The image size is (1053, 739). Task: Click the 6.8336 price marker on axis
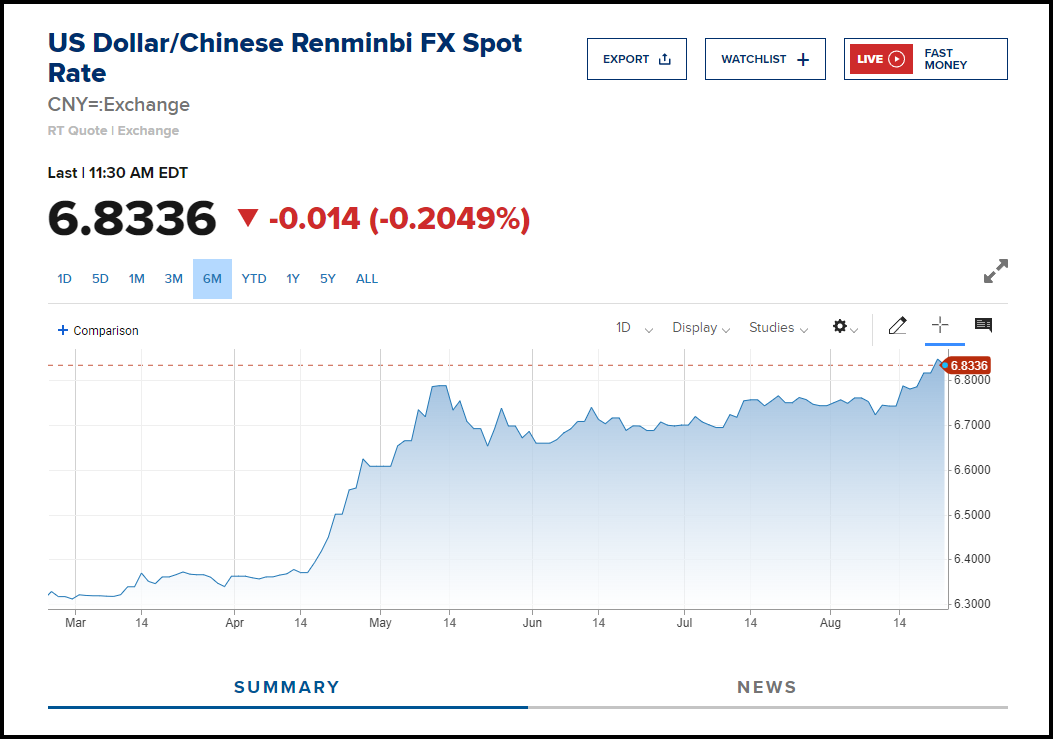pos(968,366)
